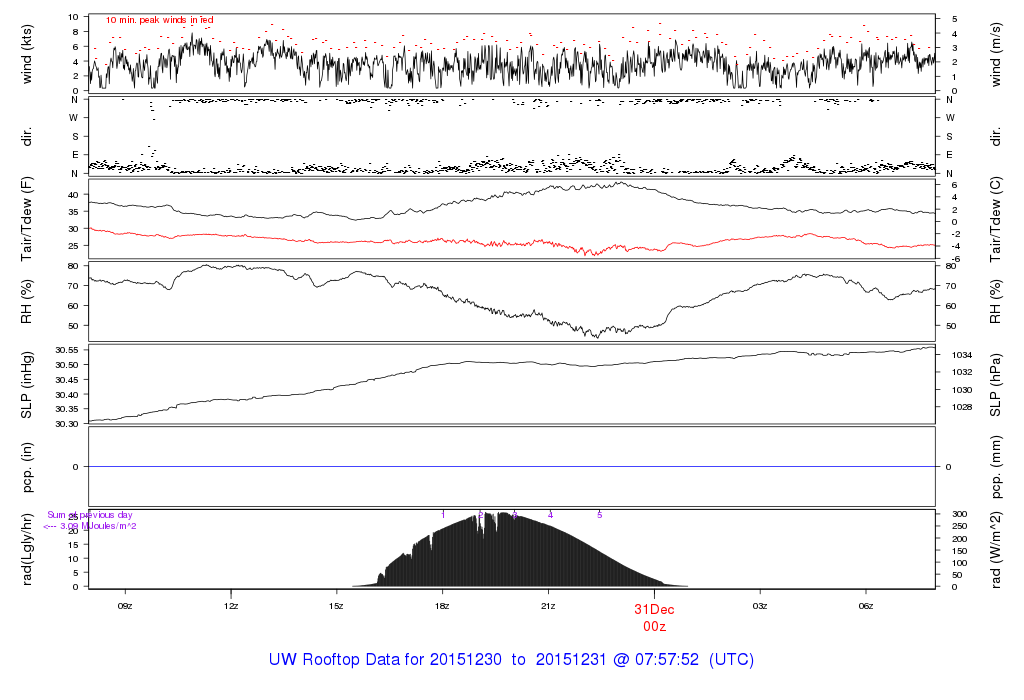Select the 21z time axis tick label
The height and width of the screenshot is (700, 1024).
(x=548, y=605)
